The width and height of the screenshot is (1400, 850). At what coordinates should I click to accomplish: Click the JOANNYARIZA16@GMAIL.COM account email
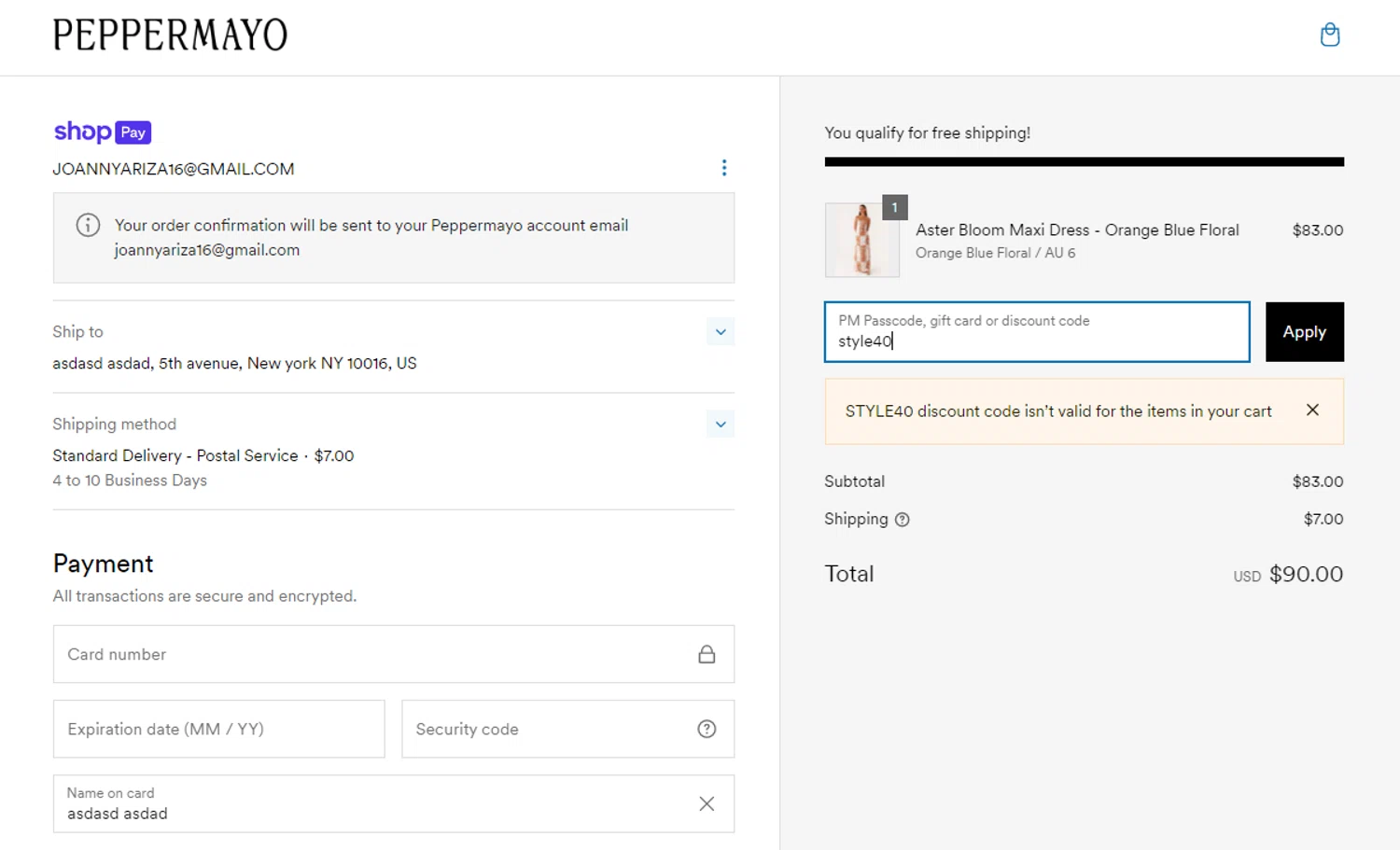coord(174,169)
